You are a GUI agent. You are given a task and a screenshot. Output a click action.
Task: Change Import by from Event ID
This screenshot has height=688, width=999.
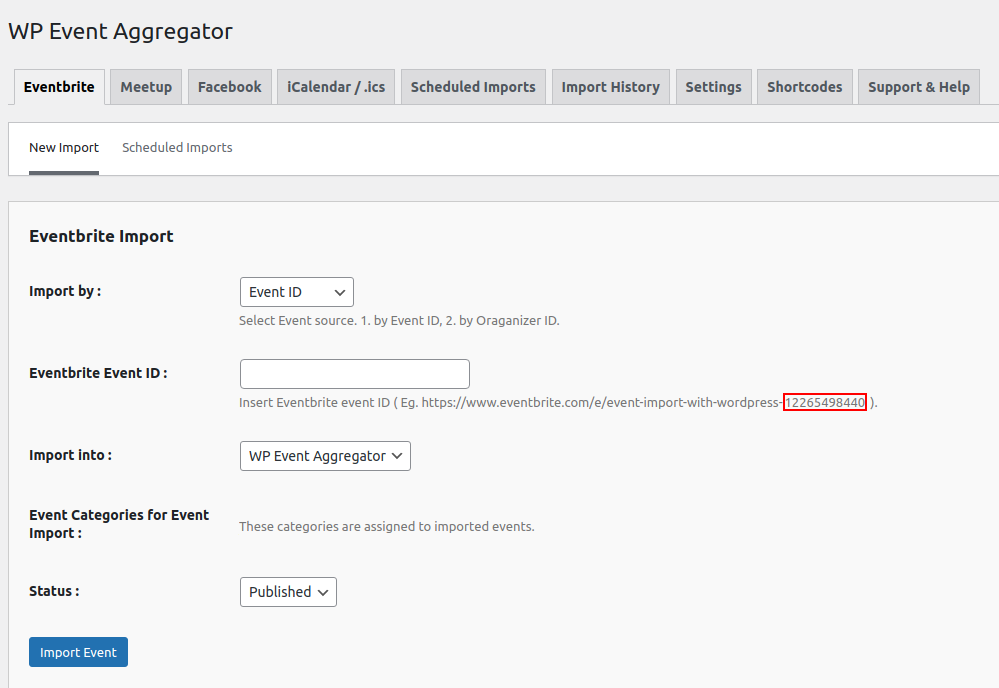point(296,291)
